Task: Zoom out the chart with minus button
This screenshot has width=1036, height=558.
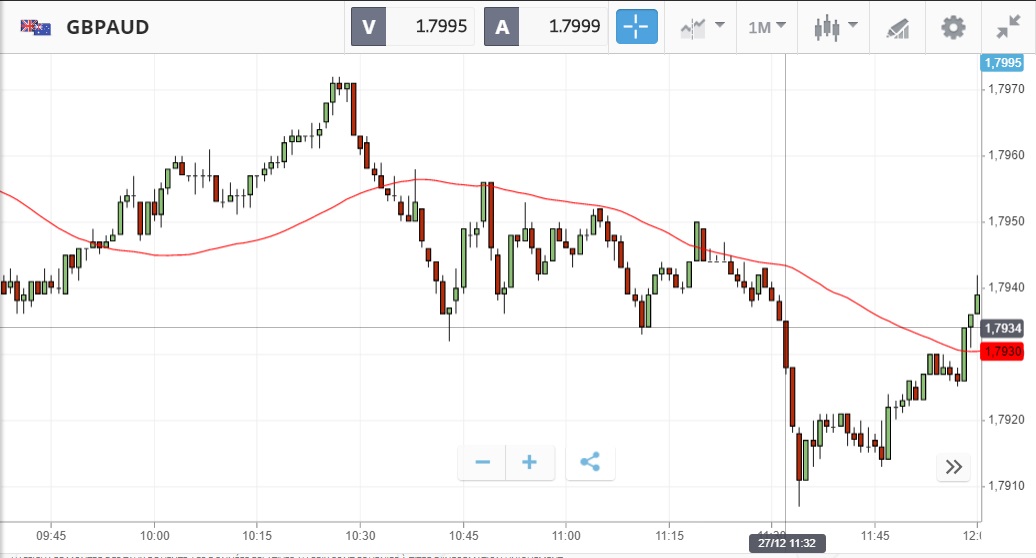Action: coord(483,462)
